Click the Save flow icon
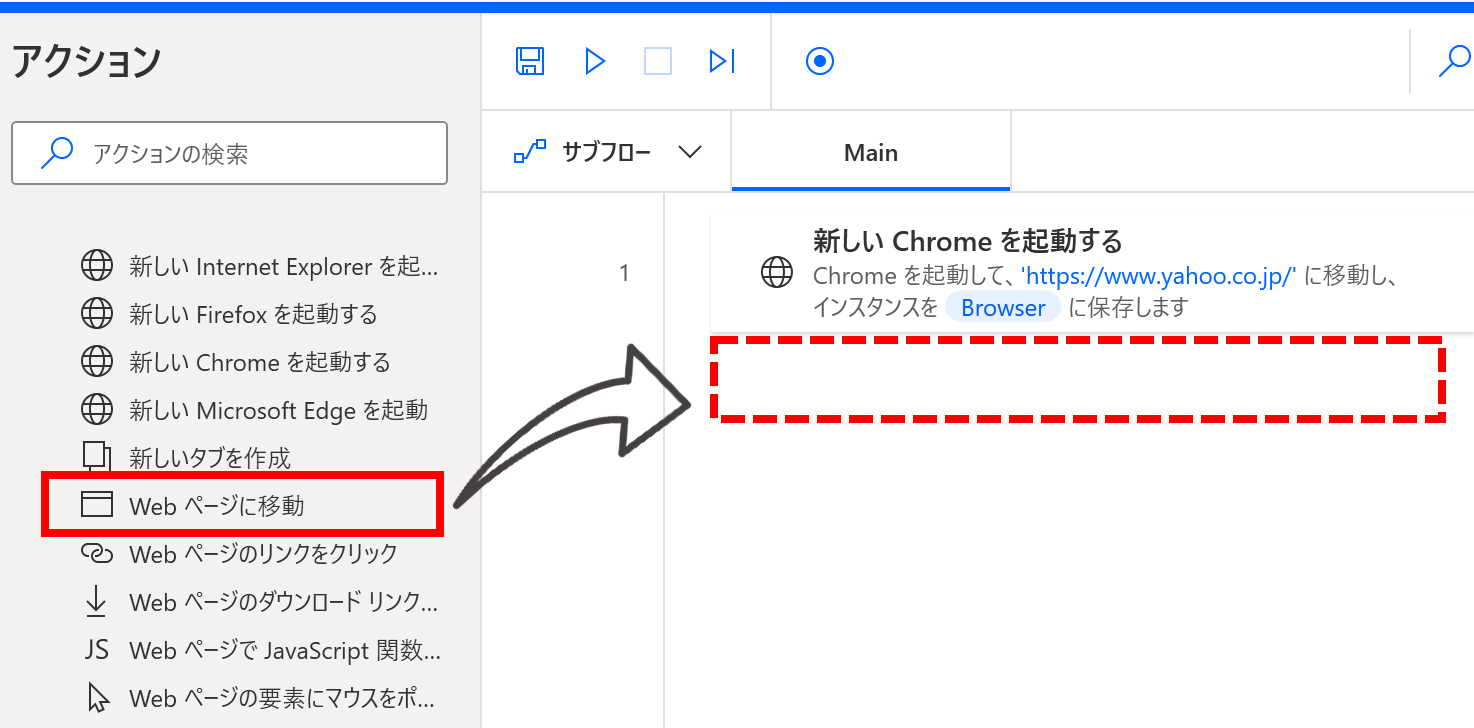 click(x=529, y=62)
